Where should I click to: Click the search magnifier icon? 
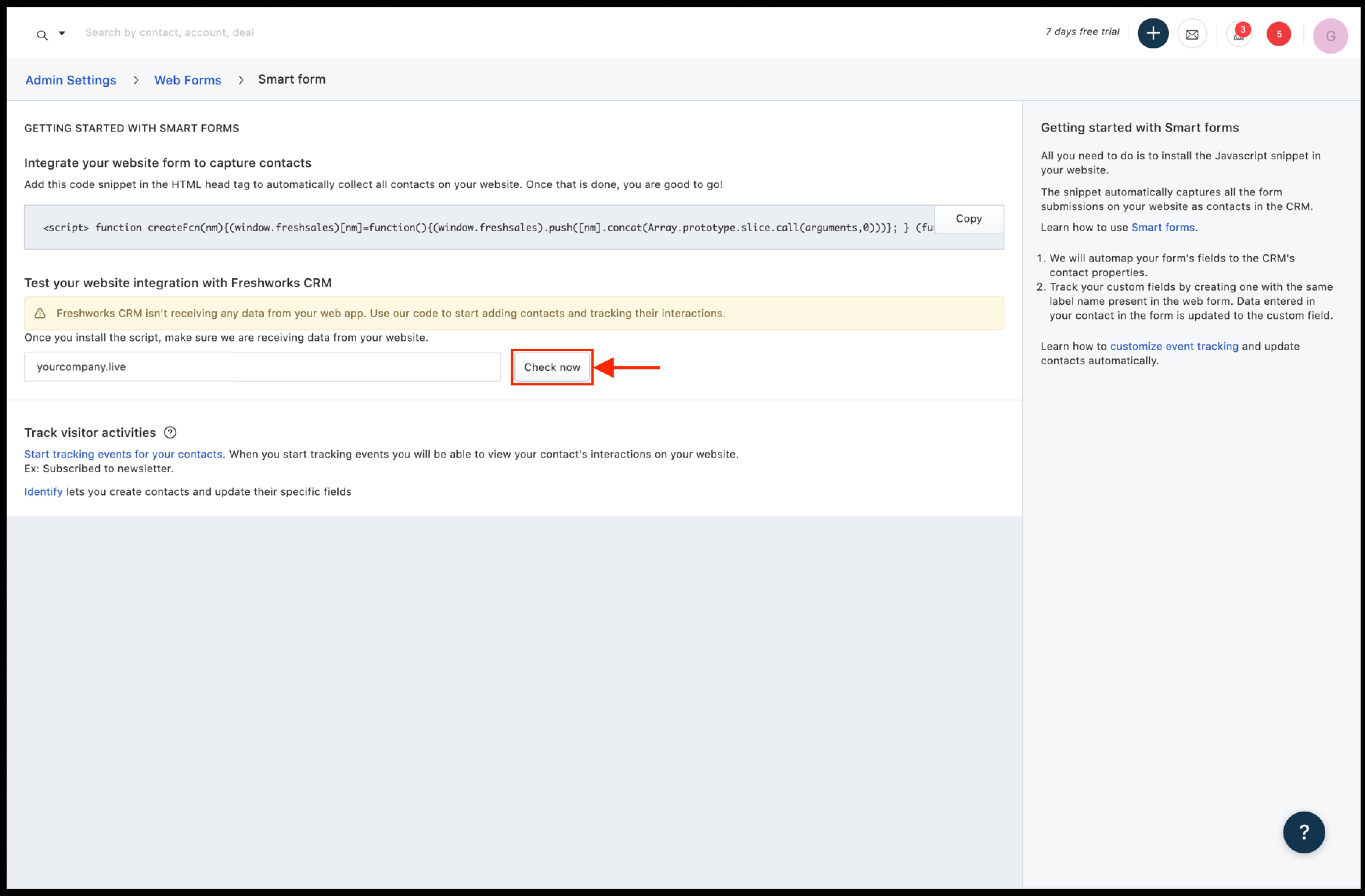tap(42, 35)
